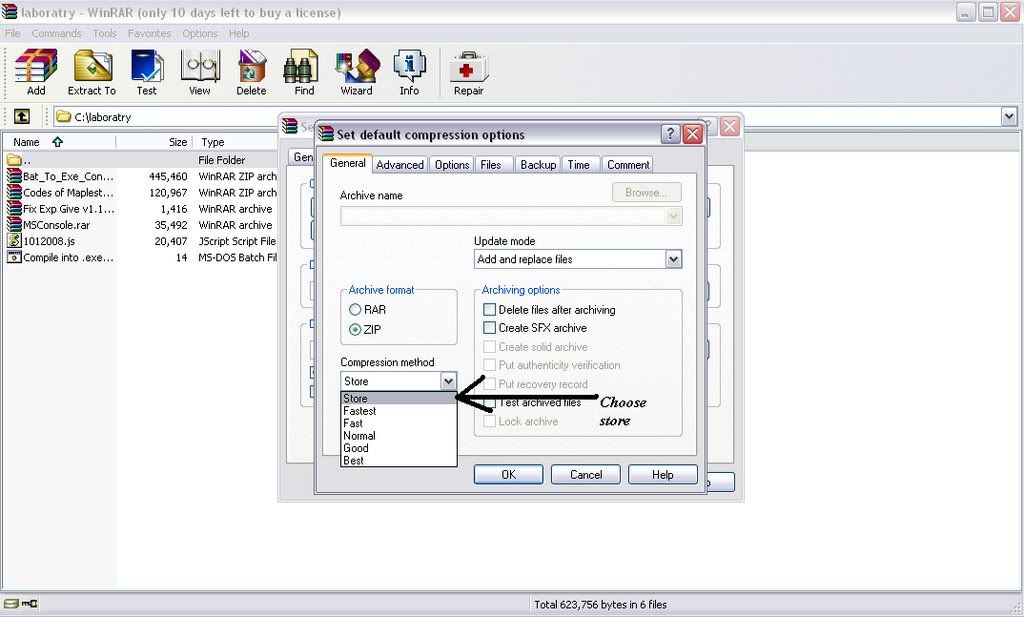Click the 1012008.js script file icon
This screenshot has width=1024, height=617.
tap(14, 240)
